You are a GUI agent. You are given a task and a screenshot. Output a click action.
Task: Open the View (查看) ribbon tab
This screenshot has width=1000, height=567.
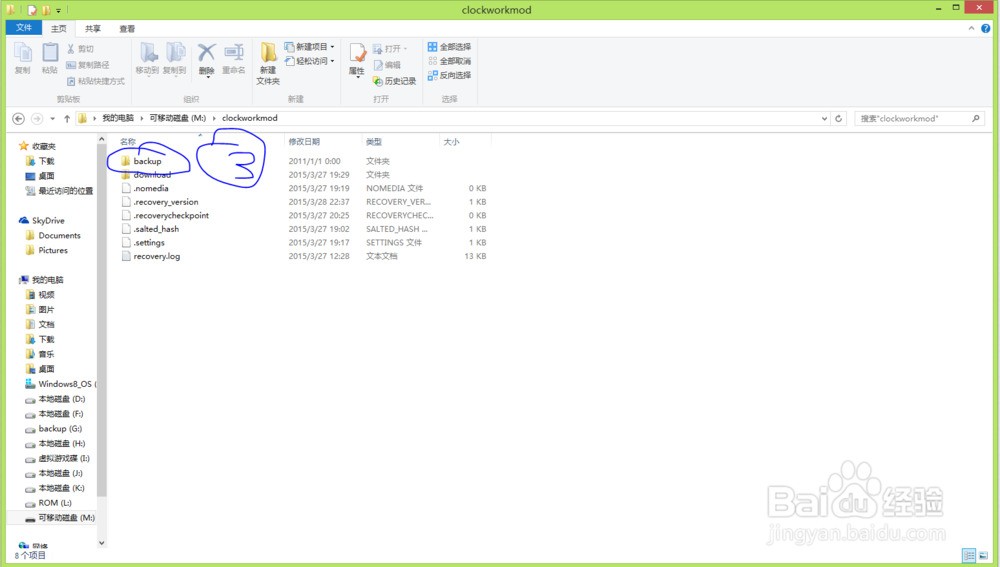pos(127,29)
